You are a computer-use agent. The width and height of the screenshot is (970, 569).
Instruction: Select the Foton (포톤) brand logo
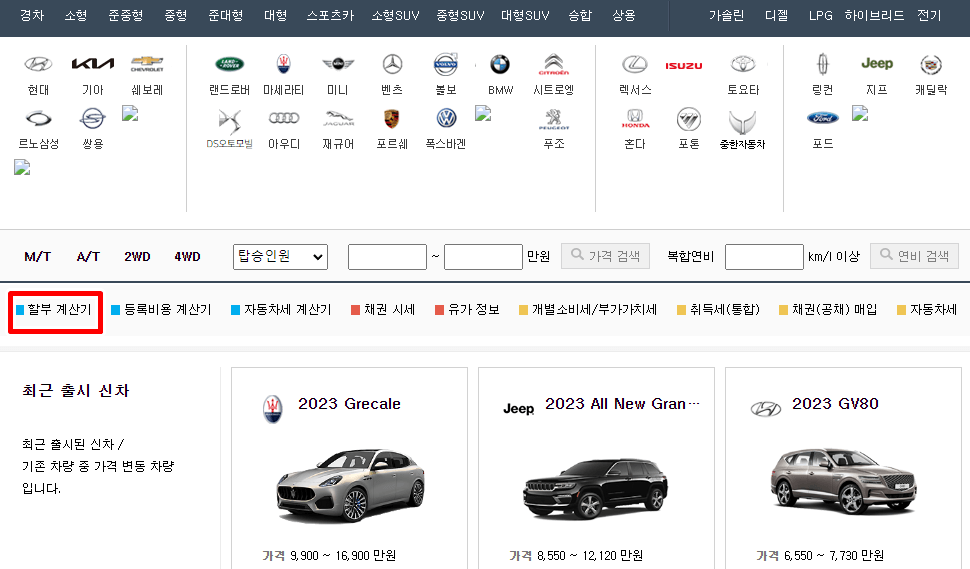pyautogui.click(x=689, y=119)
